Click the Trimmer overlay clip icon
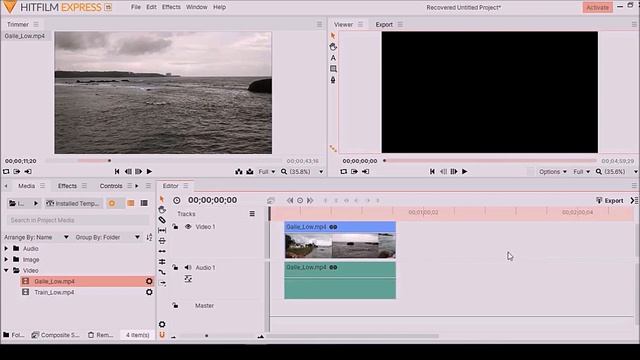640x360 pixels. 250,172
